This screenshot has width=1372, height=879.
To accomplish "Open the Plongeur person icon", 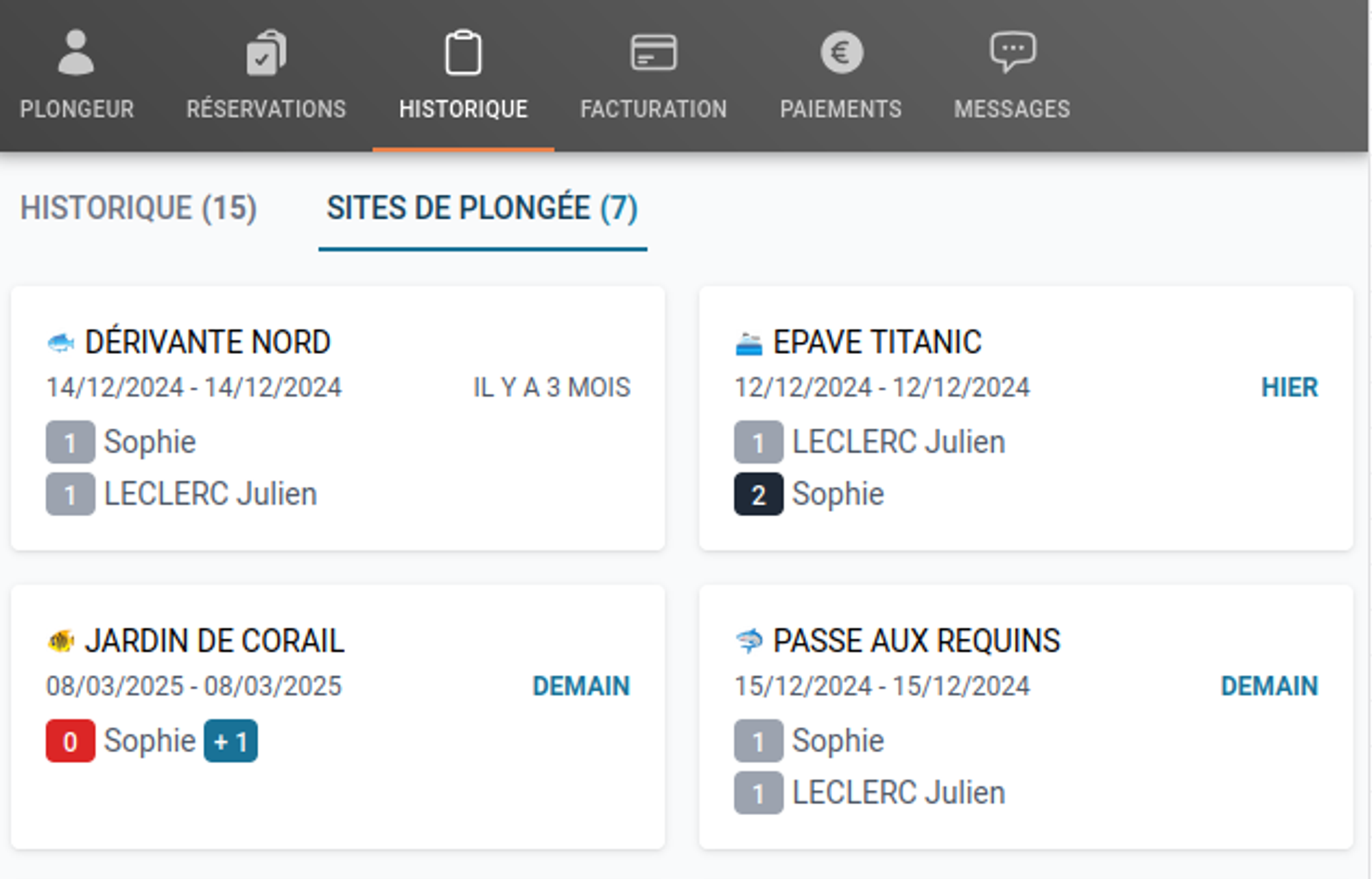I will (75, 53).
